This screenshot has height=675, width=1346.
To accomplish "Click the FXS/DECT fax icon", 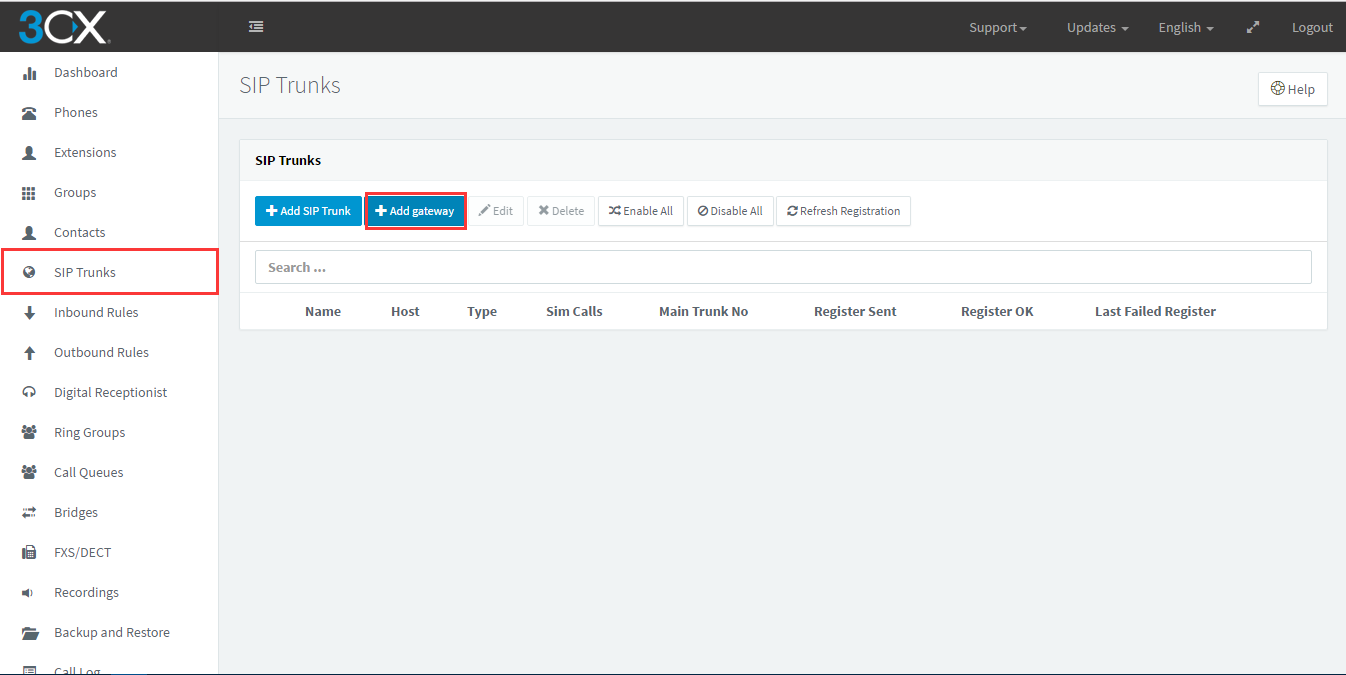I will (x=29, y=553).
